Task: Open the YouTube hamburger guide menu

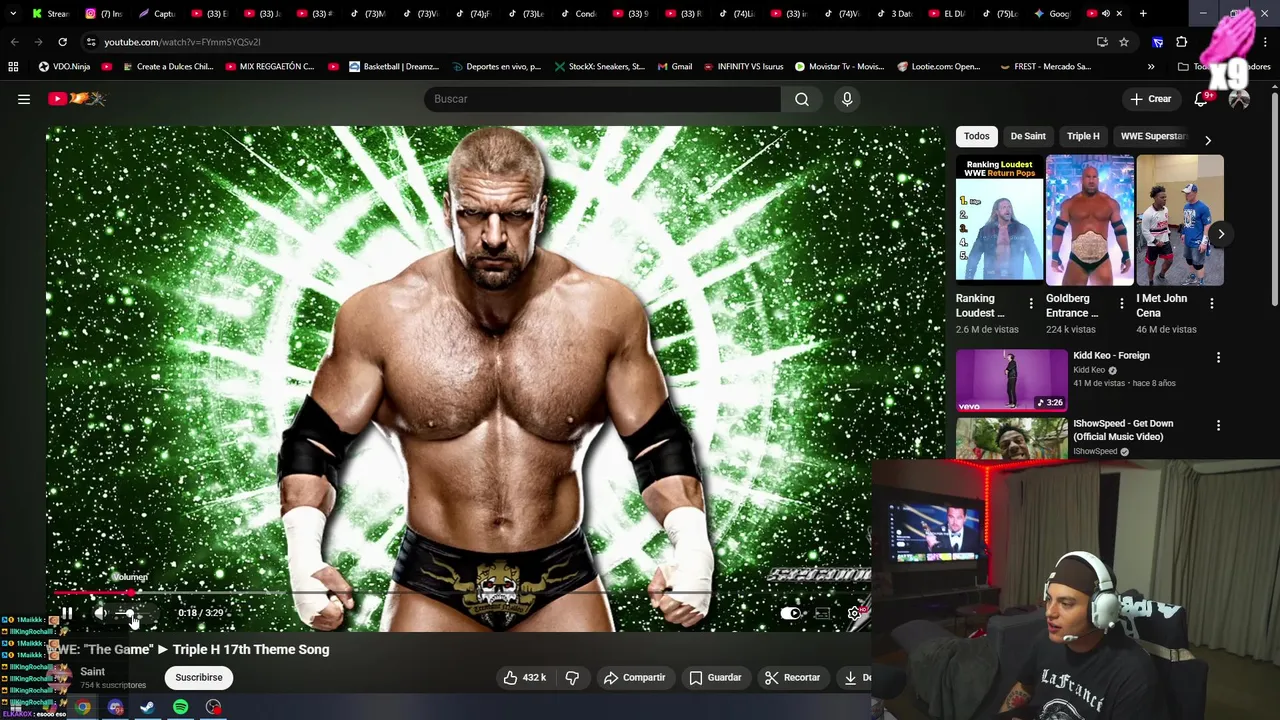Action: tap(24, 99)
